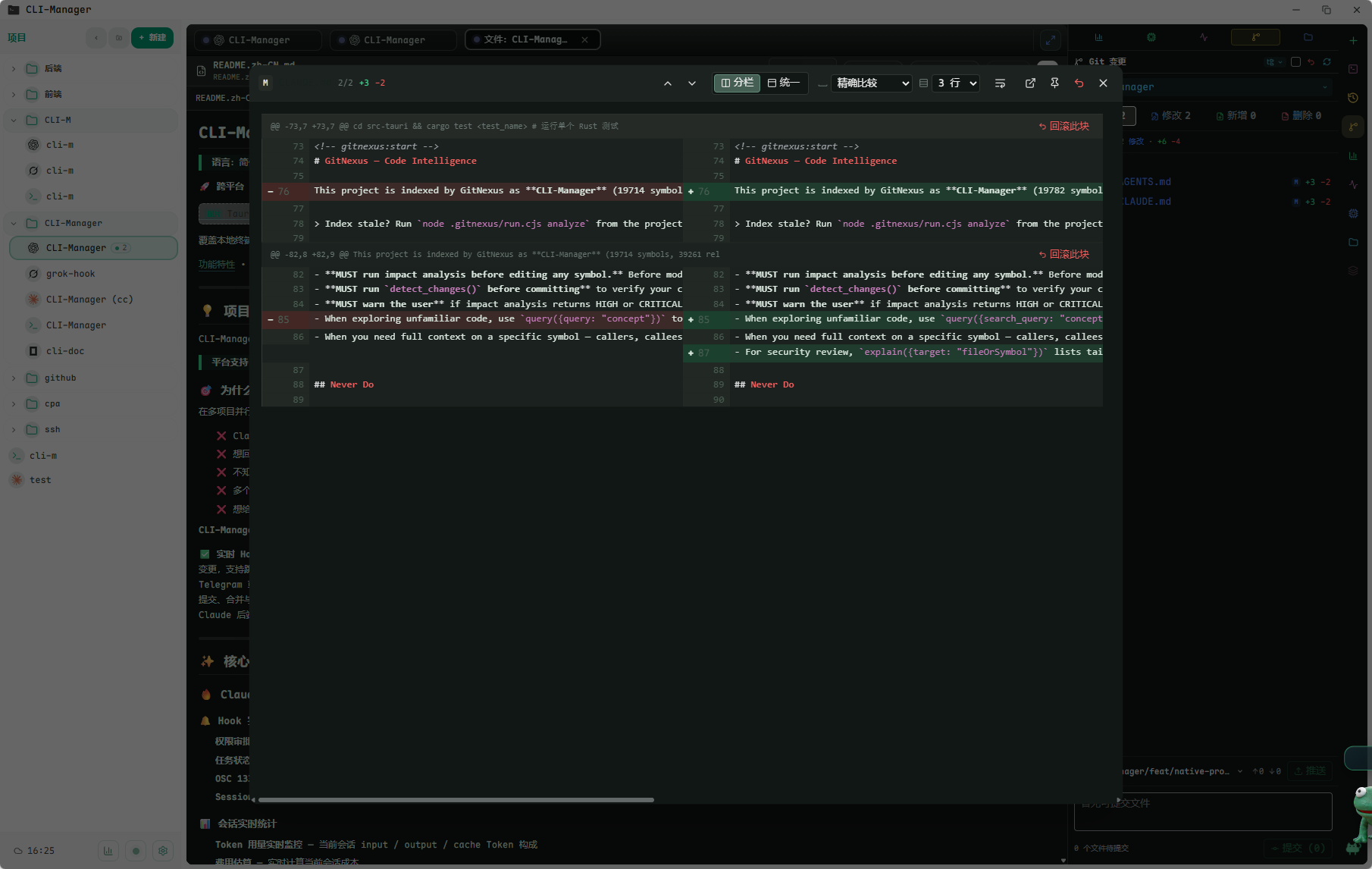
Task: Click the new folder icon in sidebar
Action: pos(118,38)
